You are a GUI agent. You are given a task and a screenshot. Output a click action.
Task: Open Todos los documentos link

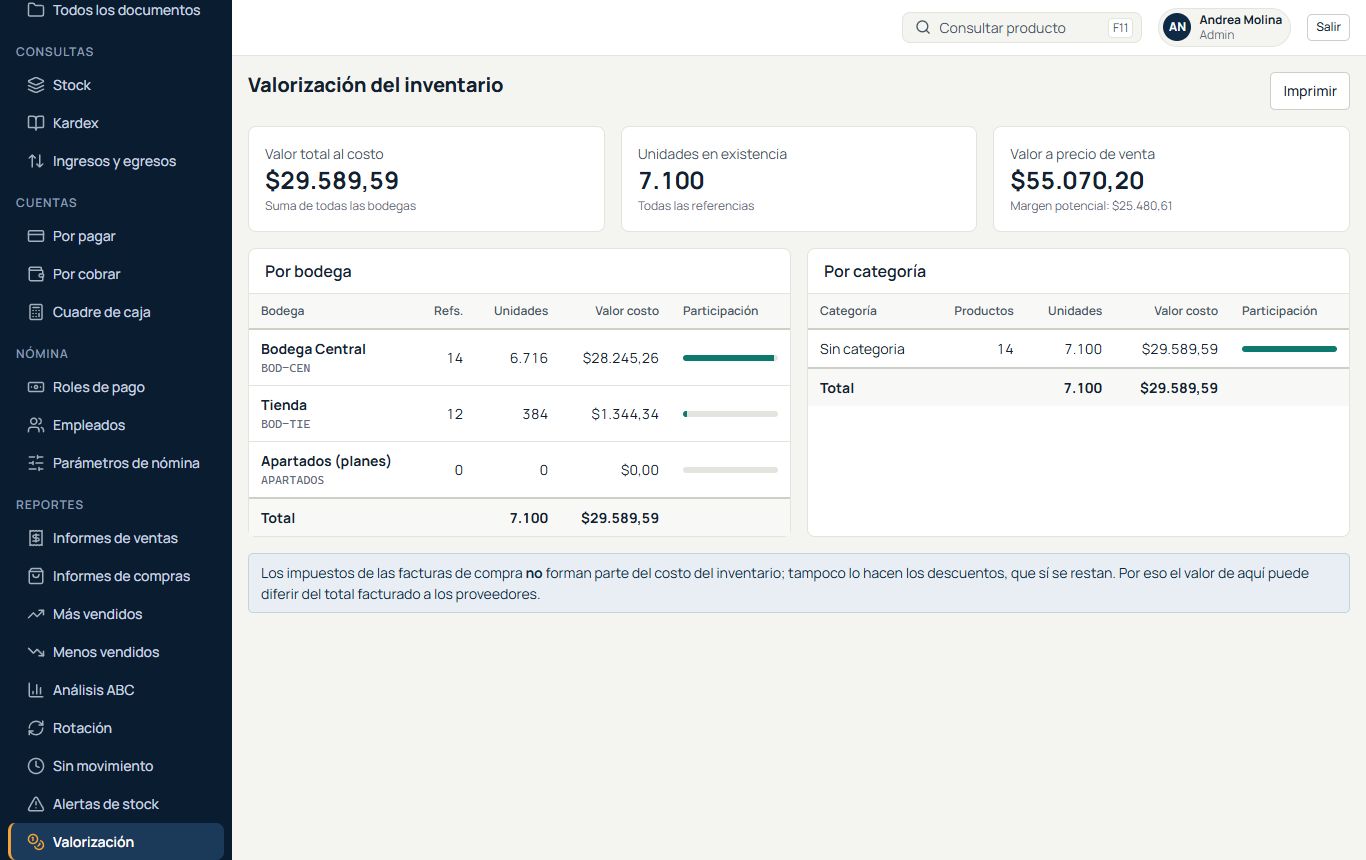[x=116, y=10]
